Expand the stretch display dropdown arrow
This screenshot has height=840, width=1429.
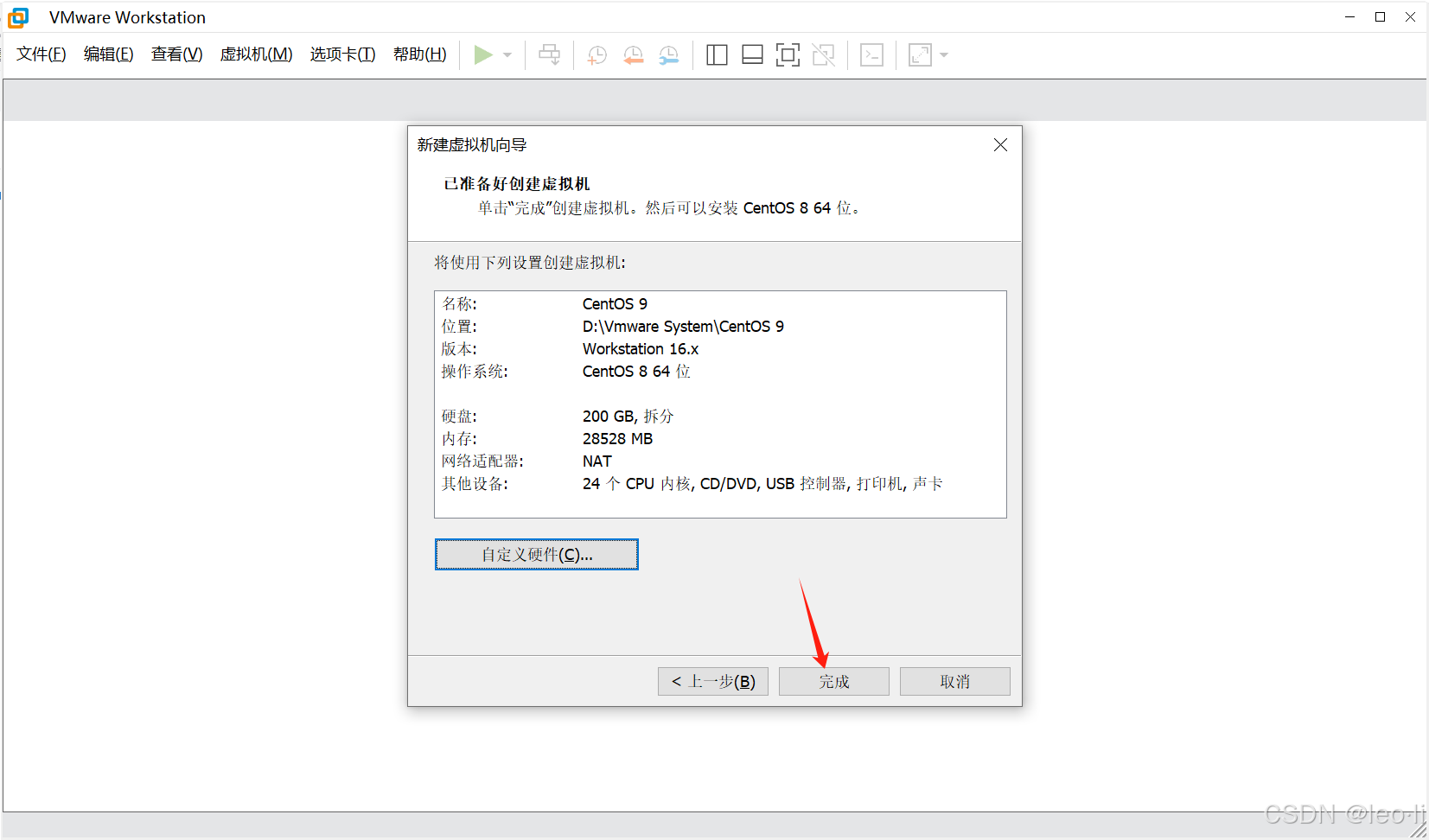pos(944,55)
